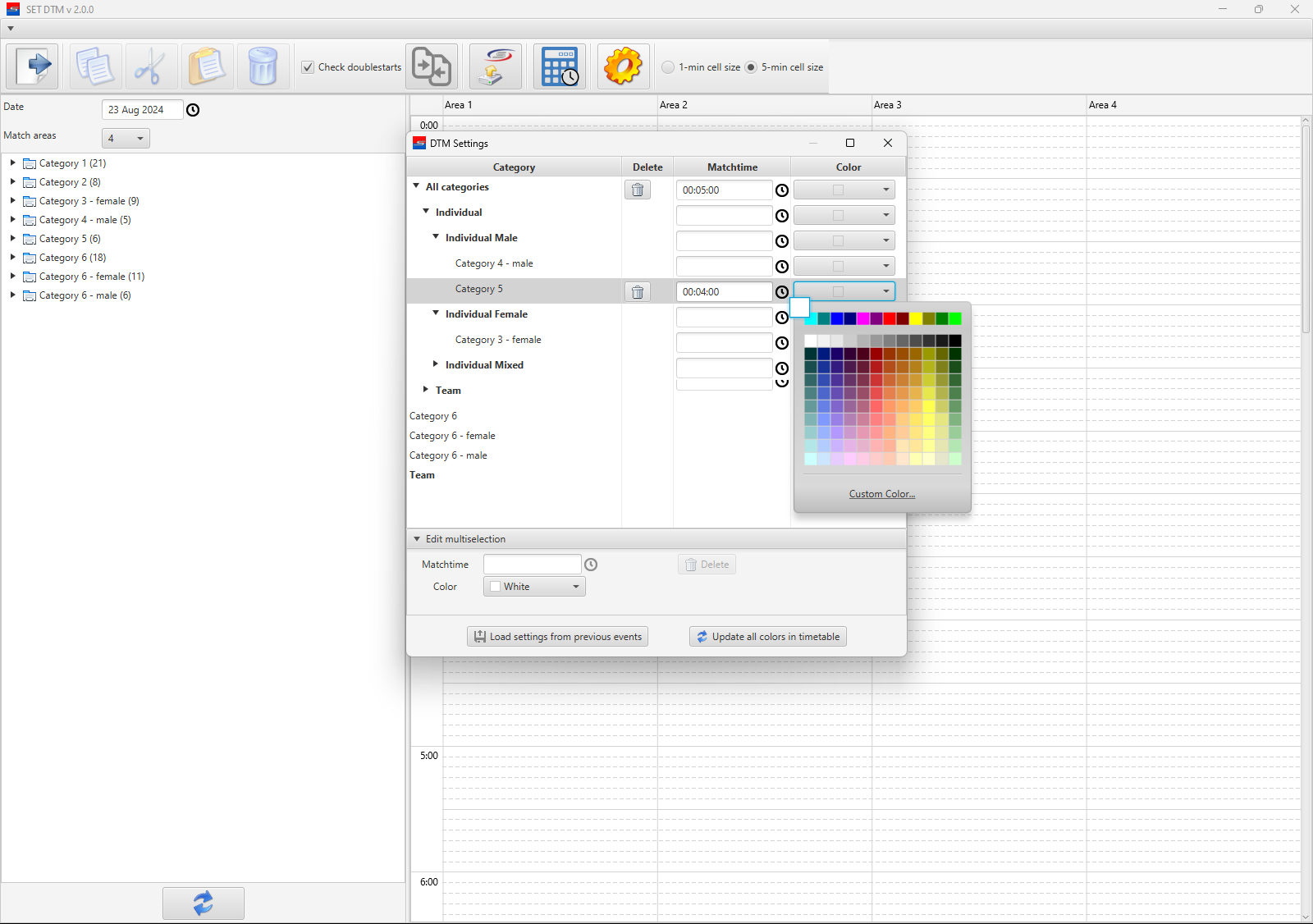Click clock icon next to multiselection Matchtime
Screen dimensions: 1313x924
pos(591,565)
